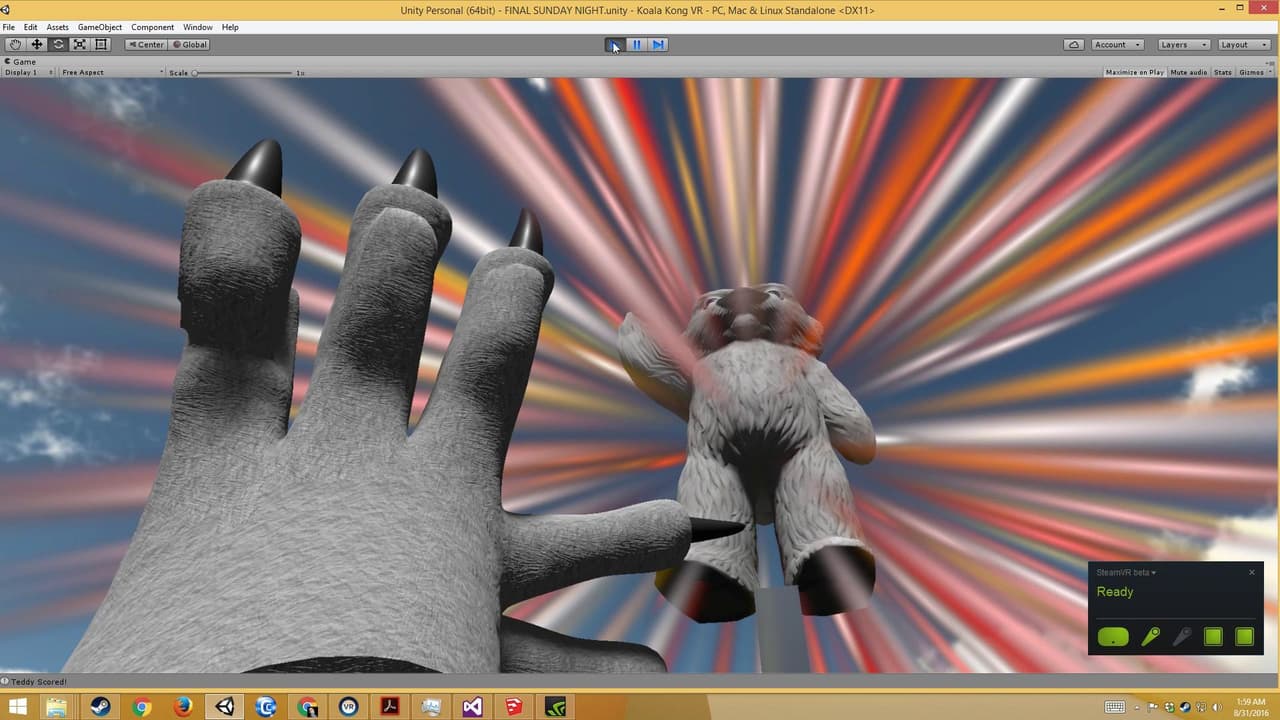This screenshot has height=720, width=1280.
Task: Open the second Chrome profile taskbar icon
Action: coord(307,707)
